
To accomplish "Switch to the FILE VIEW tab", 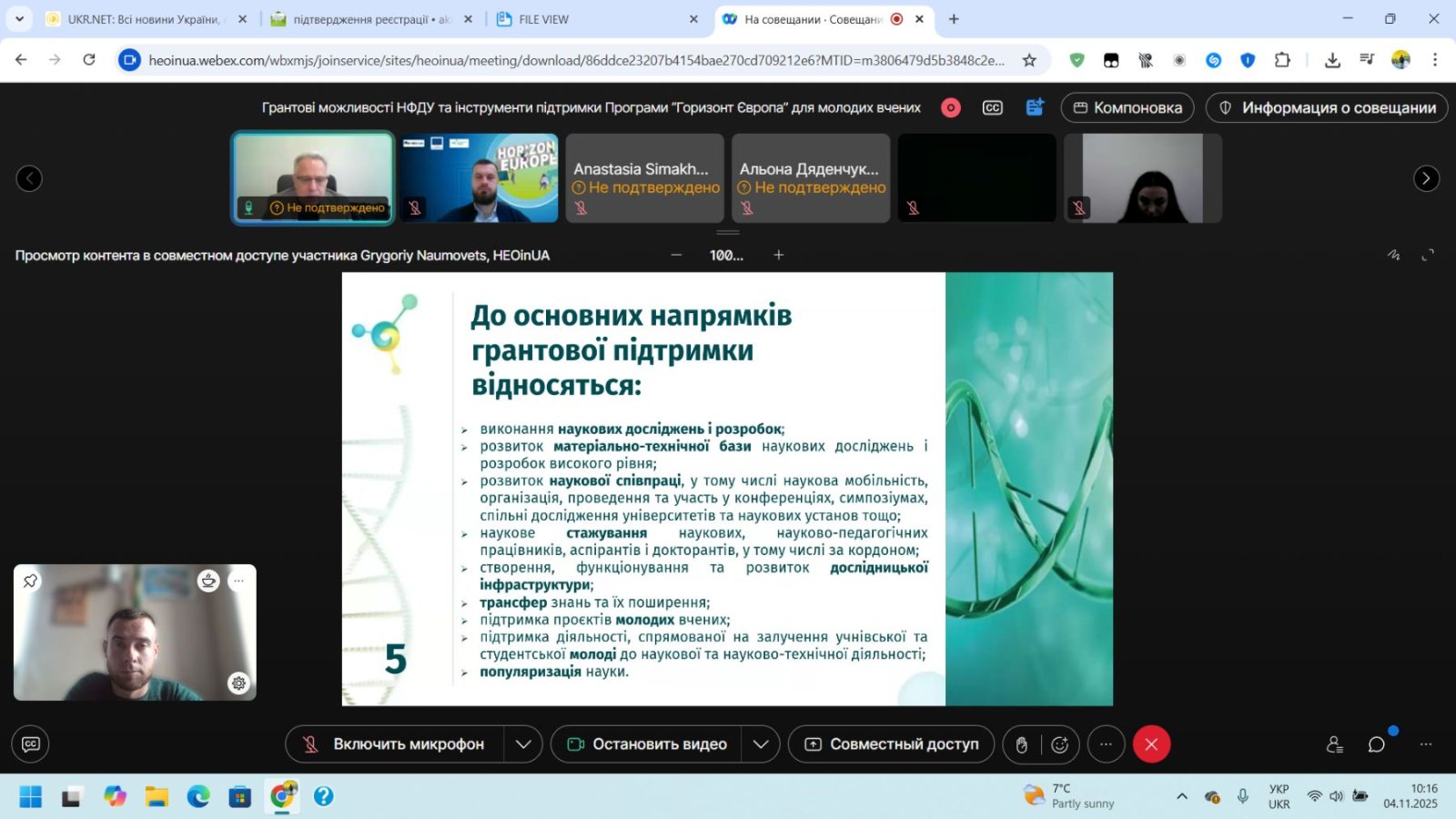I will [x=543, y=19].
